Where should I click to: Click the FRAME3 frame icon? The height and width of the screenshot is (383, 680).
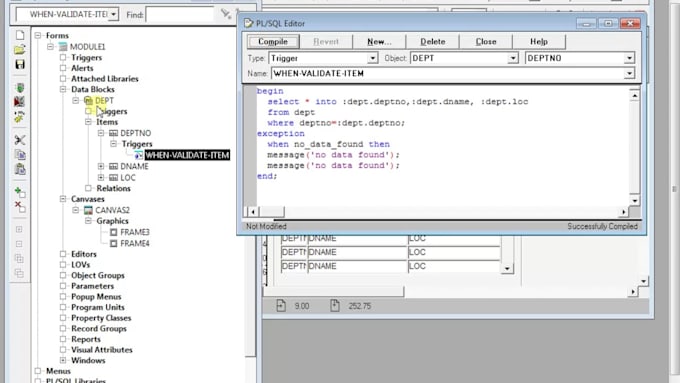coord(114,232)
